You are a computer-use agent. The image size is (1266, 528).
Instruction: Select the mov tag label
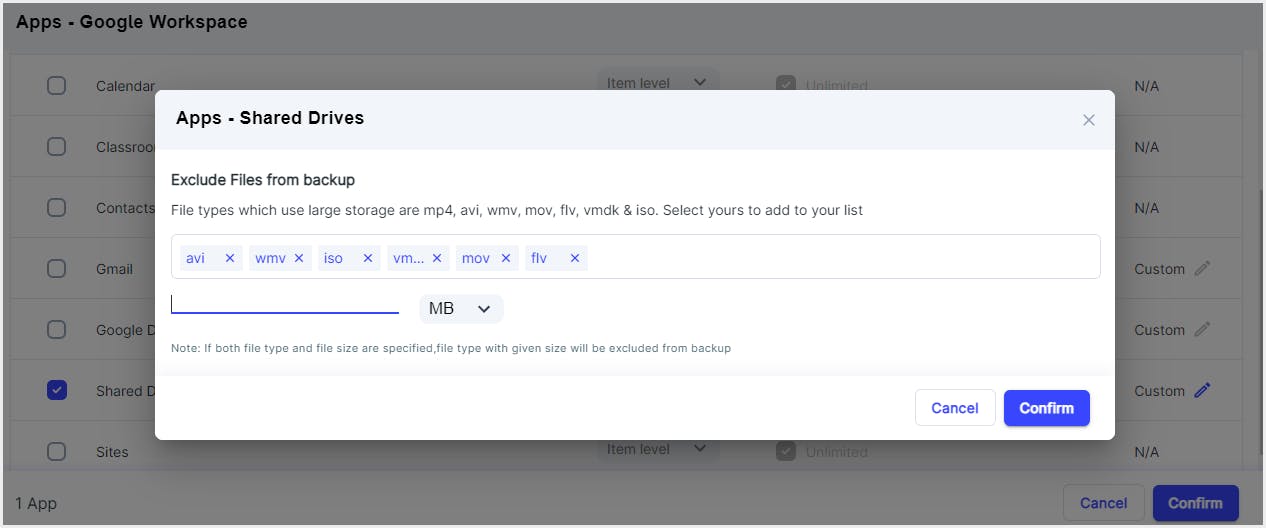tap(476, 258)
